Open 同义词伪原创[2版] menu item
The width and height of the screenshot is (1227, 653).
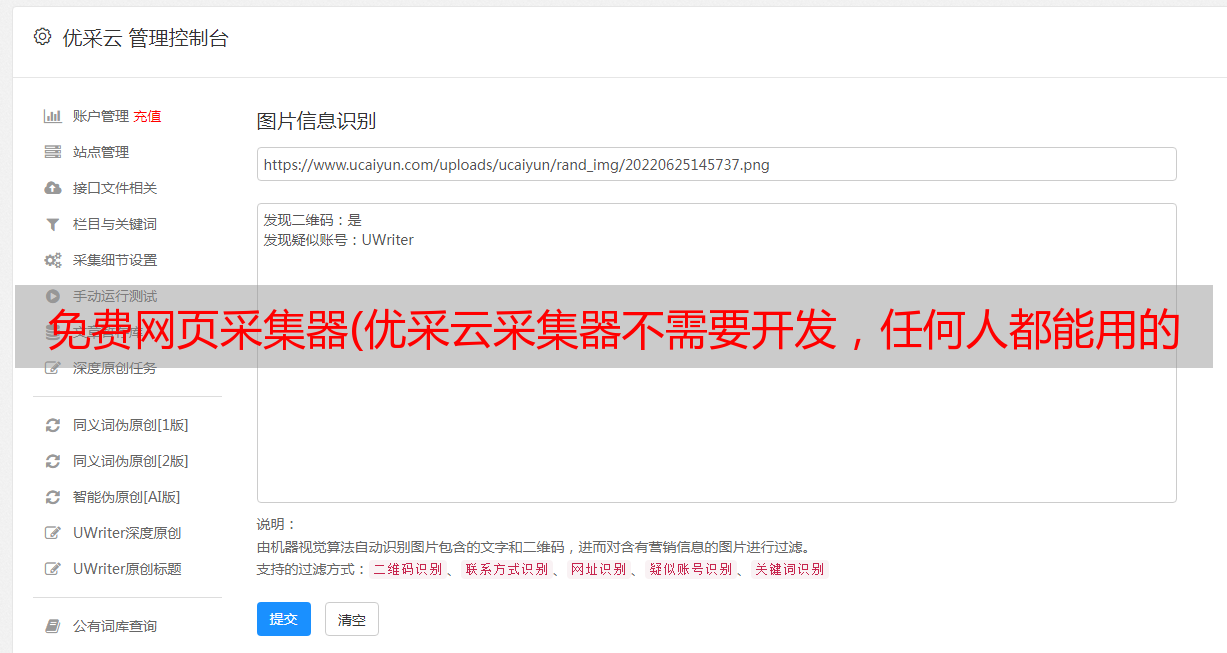click(x=131, y=461)
